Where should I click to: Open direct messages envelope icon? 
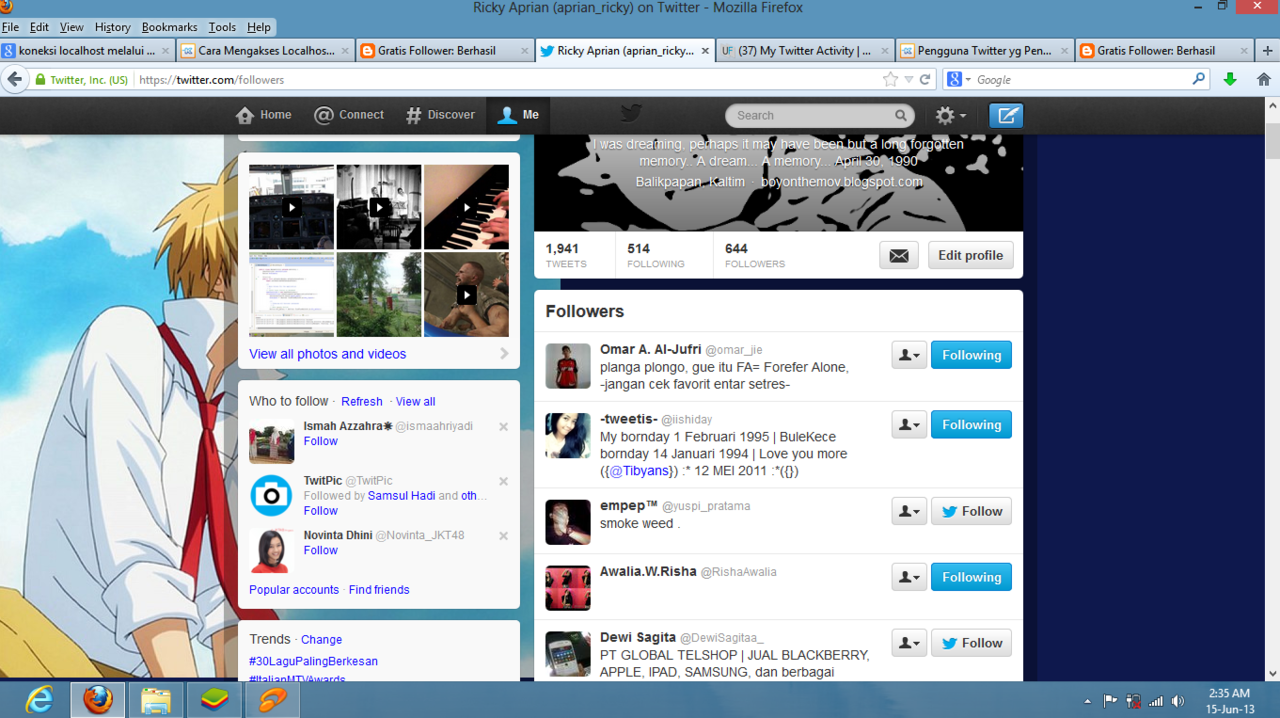[x=899, y=256]
